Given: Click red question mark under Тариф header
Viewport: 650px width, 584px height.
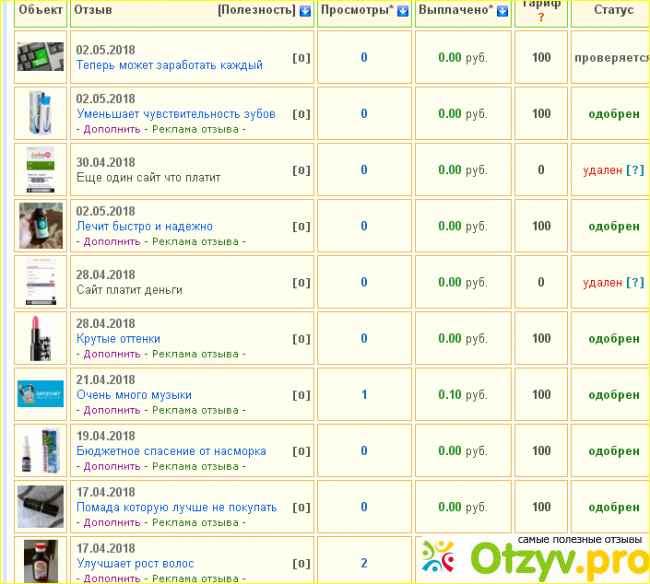Looking at the screenshot, I should (541, 17).
